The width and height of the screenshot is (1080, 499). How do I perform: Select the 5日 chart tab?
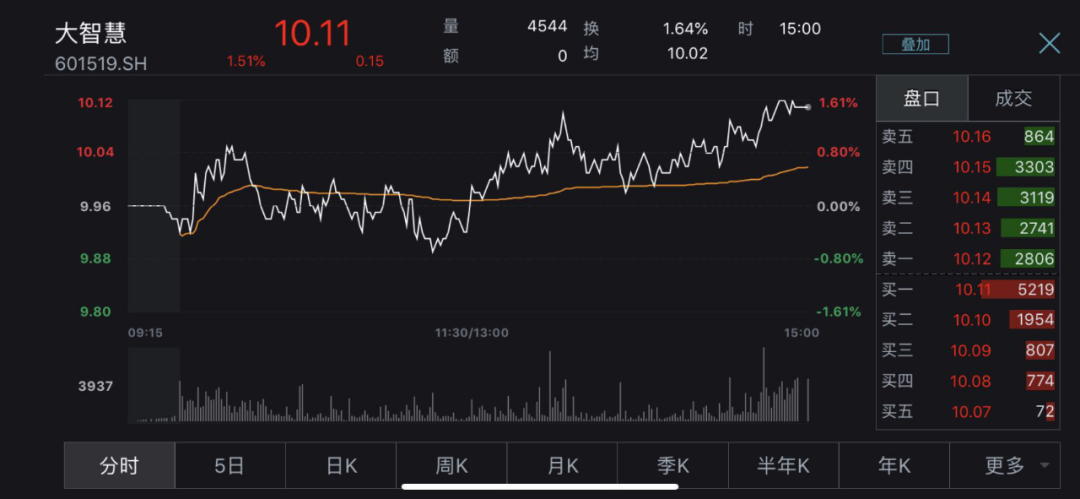(230, 466)
